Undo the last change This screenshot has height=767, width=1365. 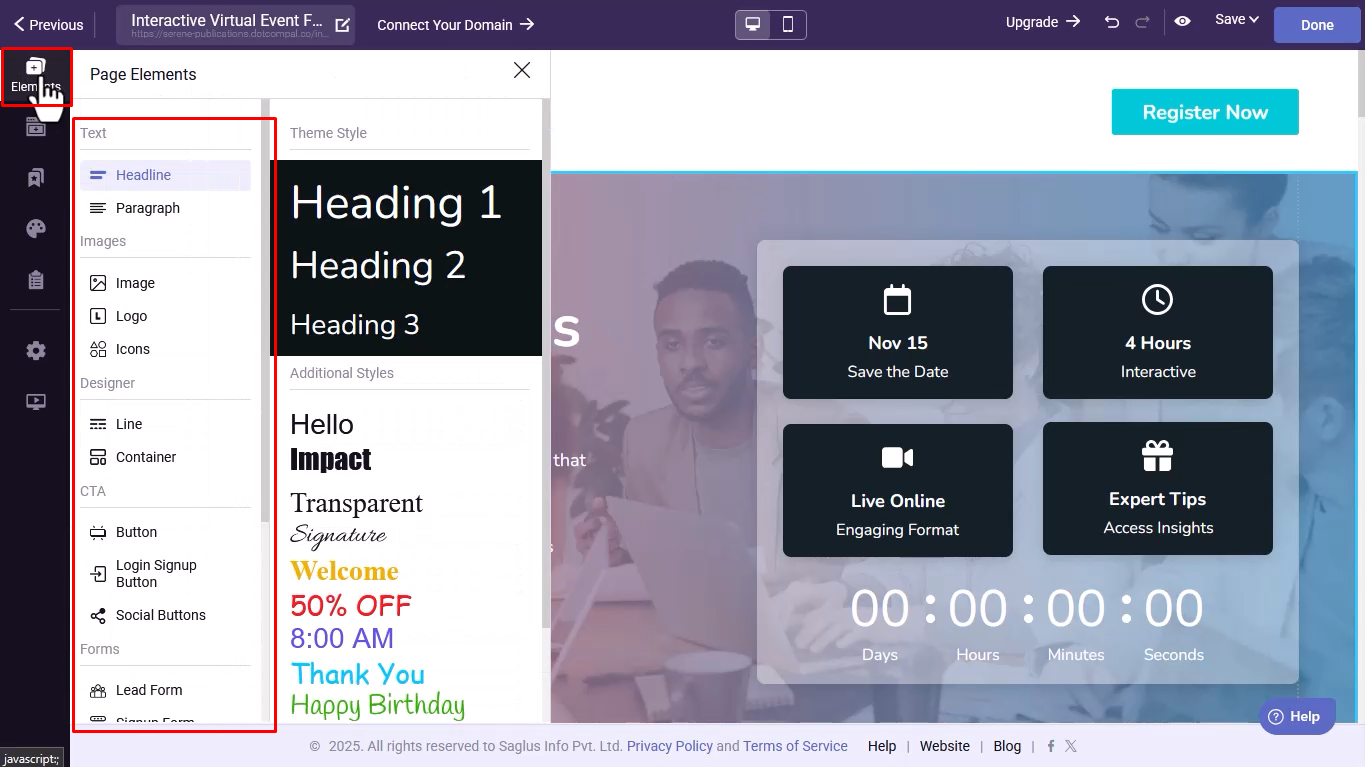click(1112, 22)
